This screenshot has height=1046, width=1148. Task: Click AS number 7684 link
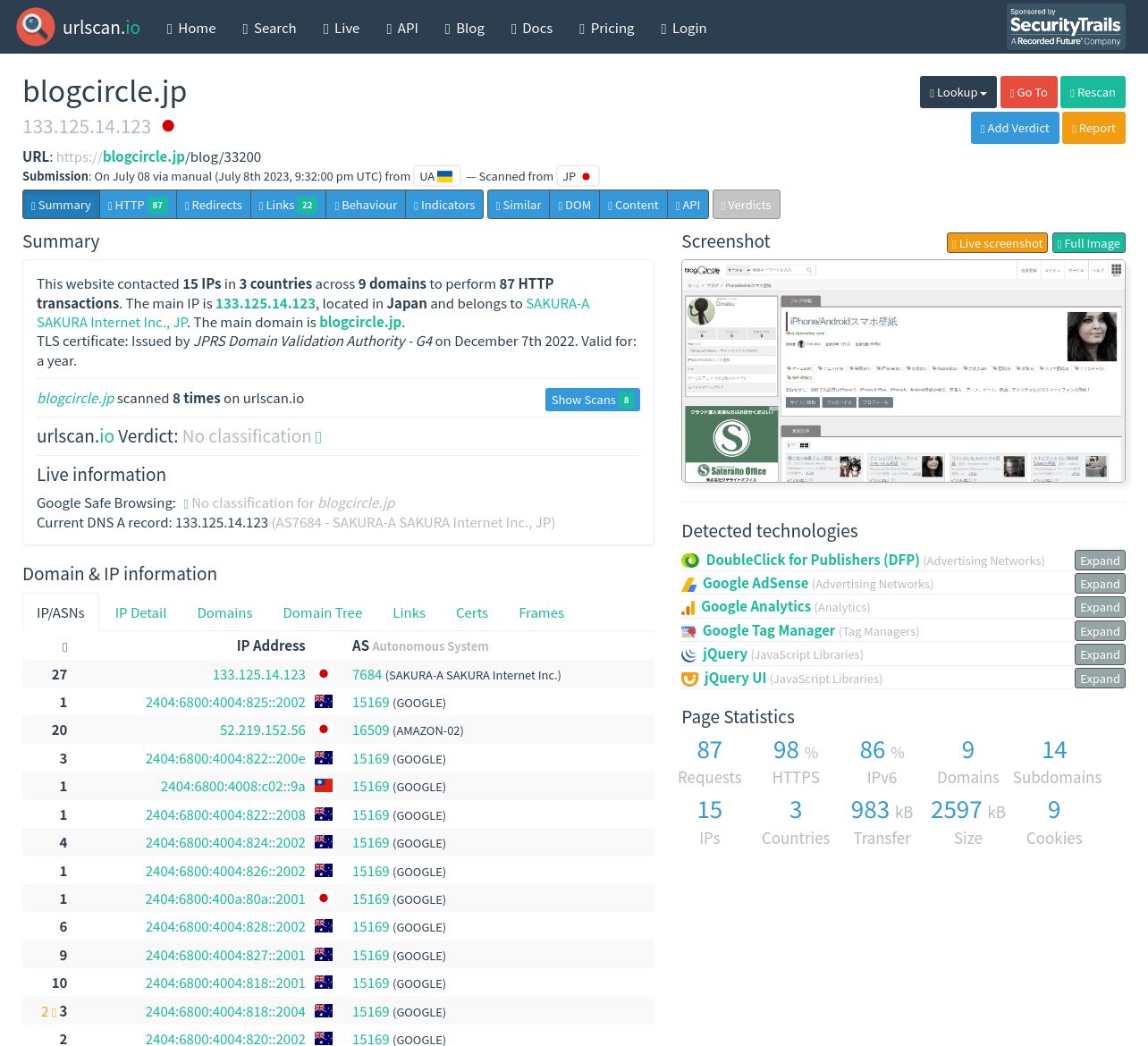pos(367,674)
